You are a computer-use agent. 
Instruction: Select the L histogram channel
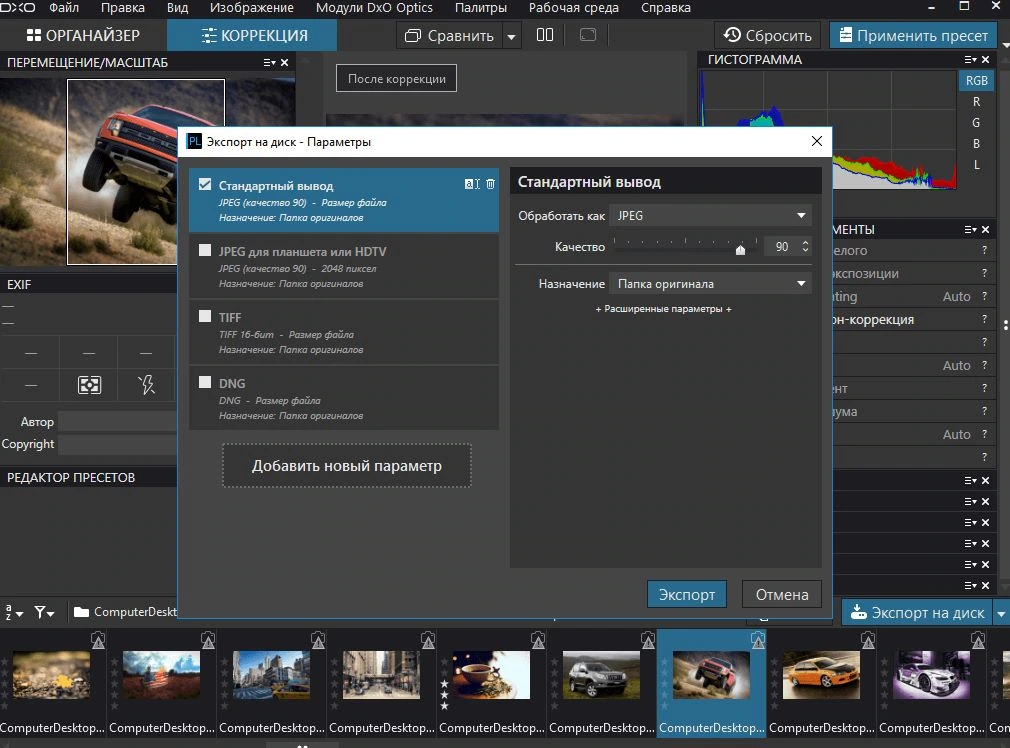(x=976, y=165)
